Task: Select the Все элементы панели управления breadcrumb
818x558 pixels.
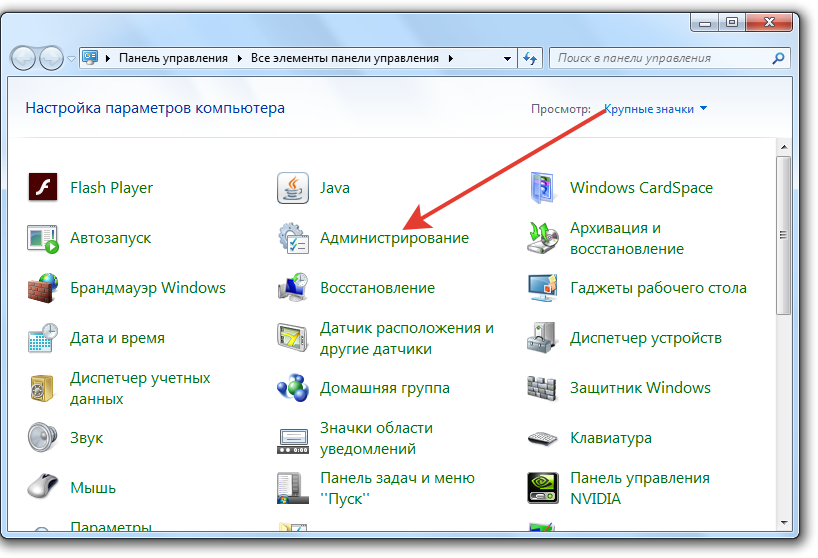Action: (344, 58)
